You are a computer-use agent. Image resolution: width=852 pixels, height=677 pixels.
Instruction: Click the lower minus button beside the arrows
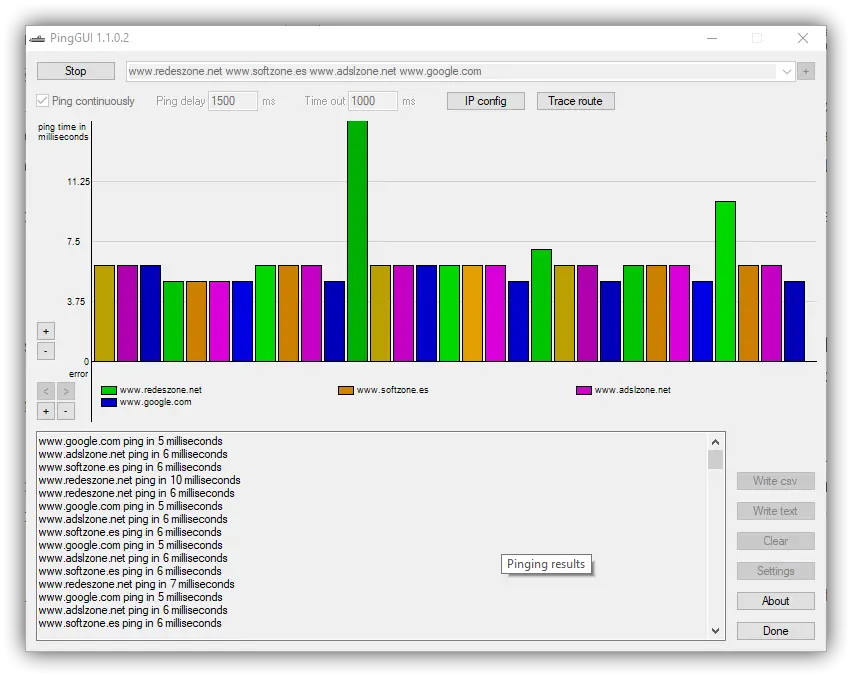(x=65, y=410)
